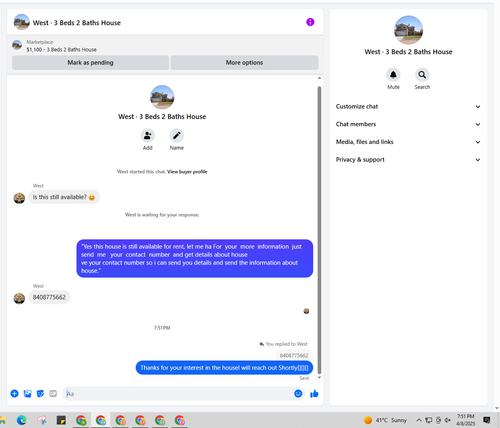
Task: Click the last Chrome taskbar icon
Action: (180, 420)
